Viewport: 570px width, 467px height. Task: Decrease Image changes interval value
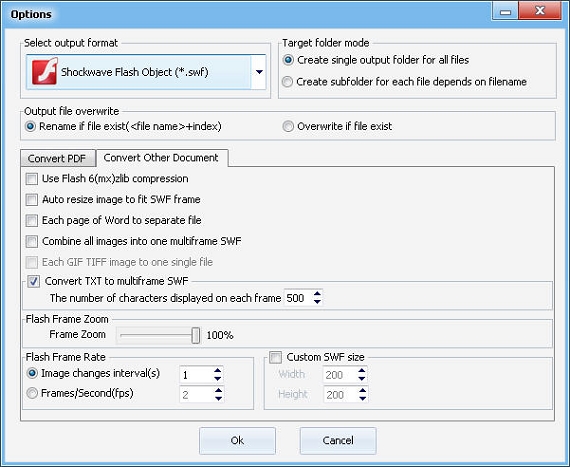[218, 379]
